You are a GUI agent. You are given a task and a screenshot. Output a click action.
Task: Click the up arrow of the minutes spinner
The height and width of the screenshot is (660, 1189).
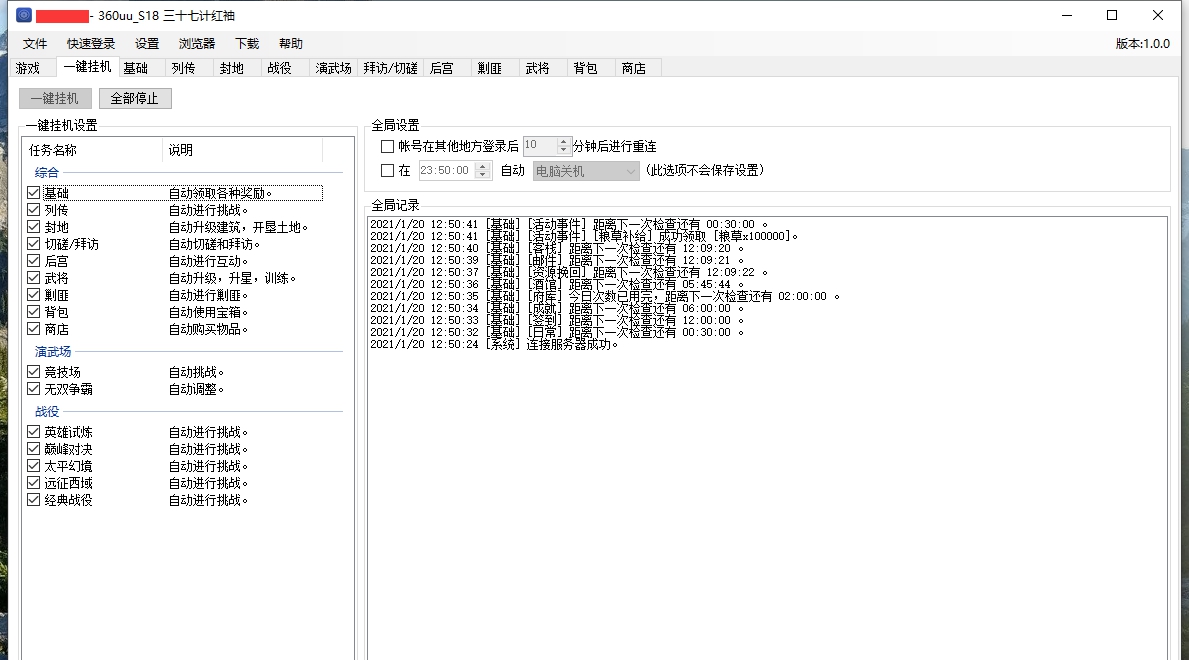[x=564, y=141]
